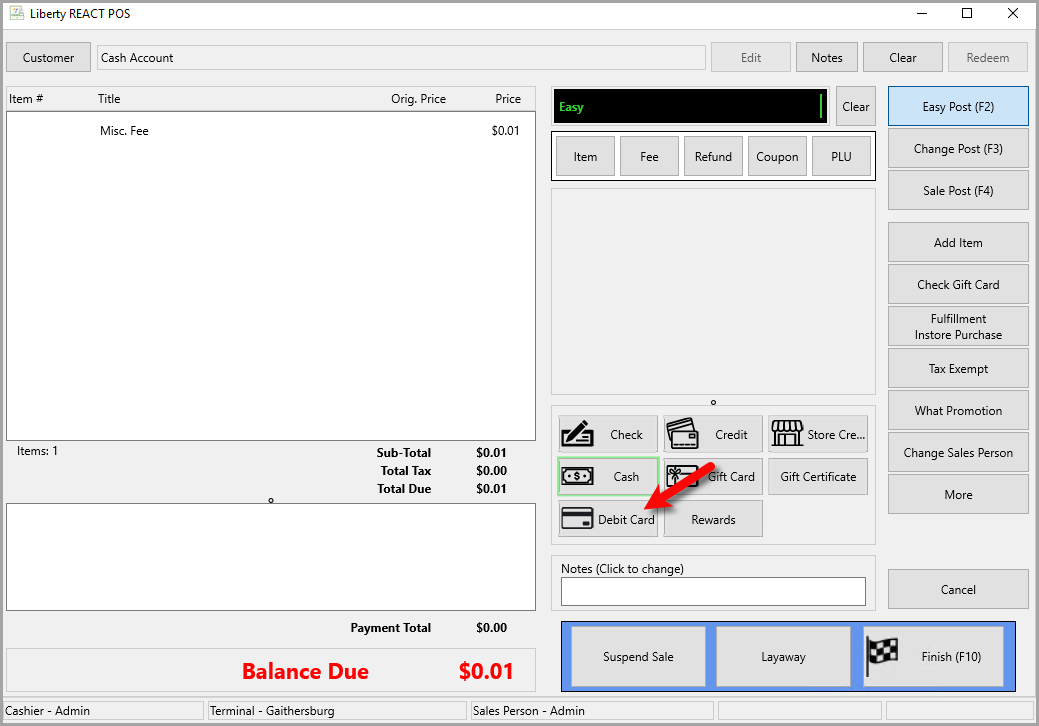Click Change Sales Person
Viewport: 1039px width, 726px height.
point(958,452)
